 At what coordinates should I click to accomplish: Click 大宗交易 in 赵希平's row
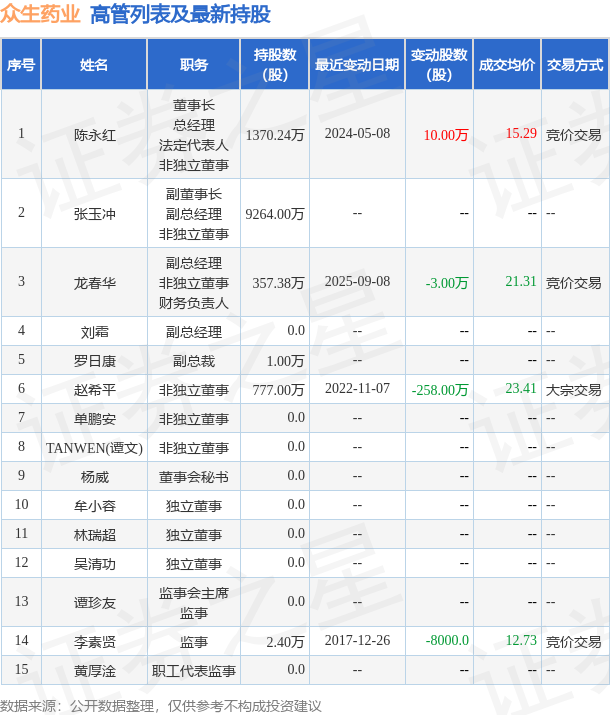point(574,390)
